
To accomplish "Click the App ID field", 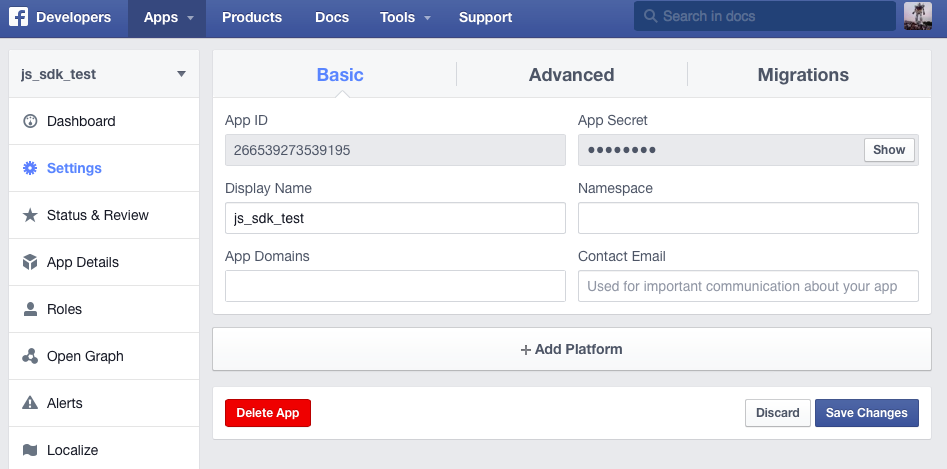I will [x=395, y=150].
